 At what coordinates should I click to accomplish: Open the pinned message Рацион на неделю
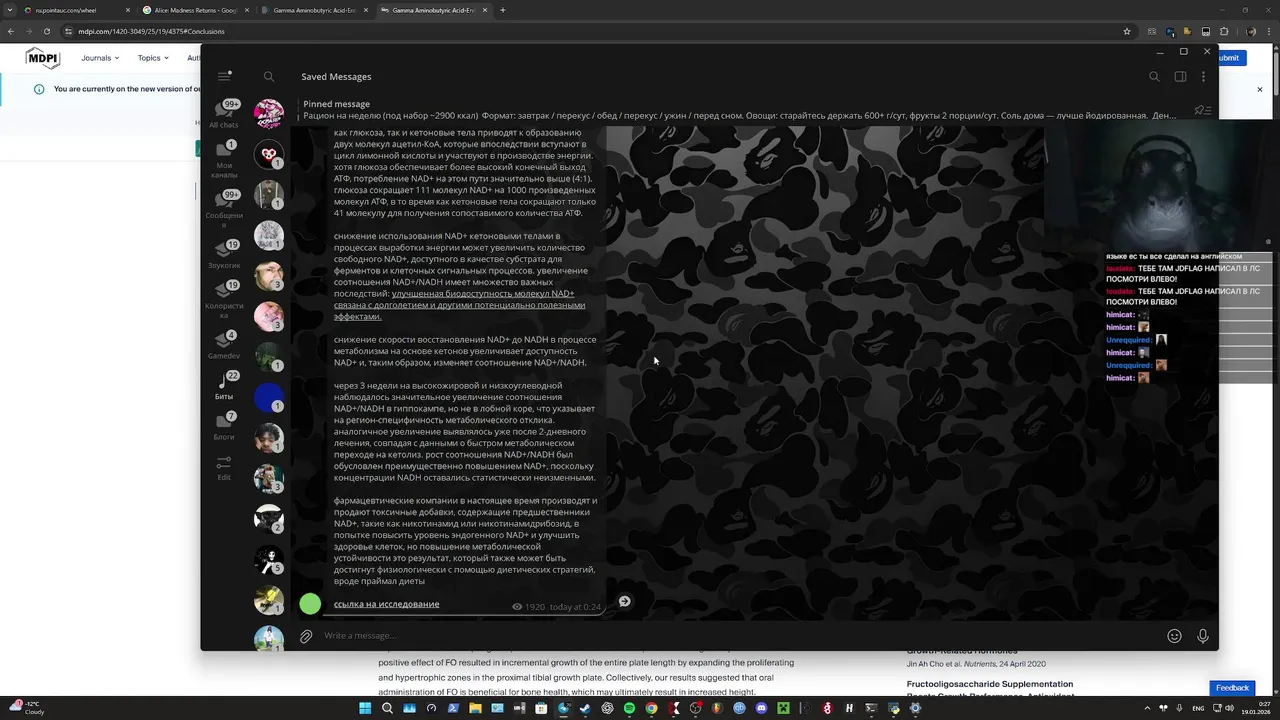pyautogui.click(x=740, y=110)
